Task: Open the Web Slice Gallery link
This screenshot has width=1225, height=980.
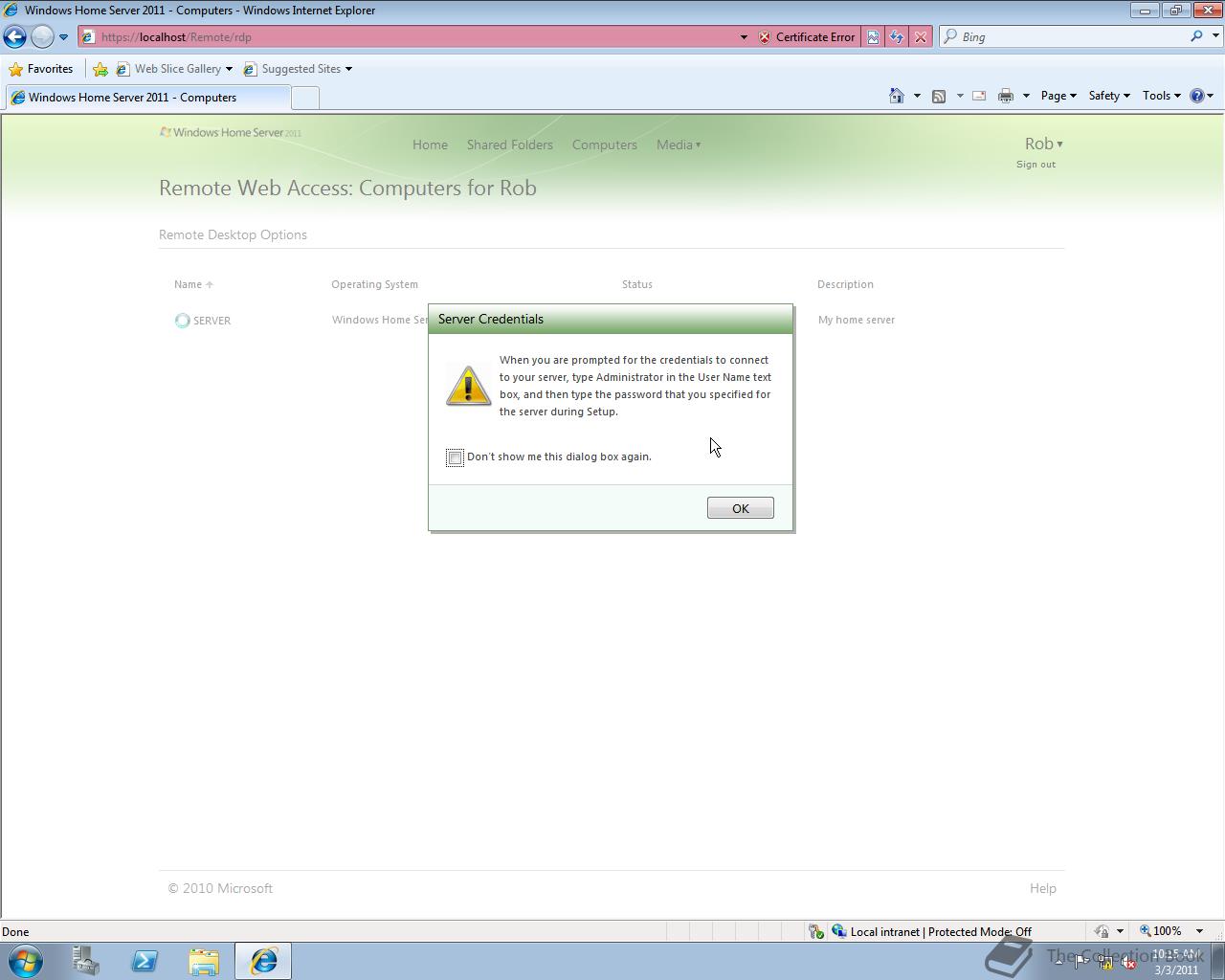Action: [x=174, y=69]
